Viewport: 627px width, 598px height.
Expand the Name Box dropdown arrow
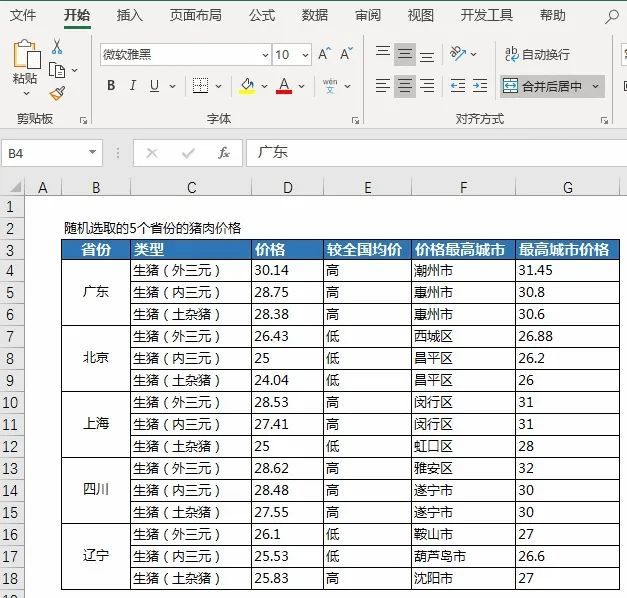point(93,153)
